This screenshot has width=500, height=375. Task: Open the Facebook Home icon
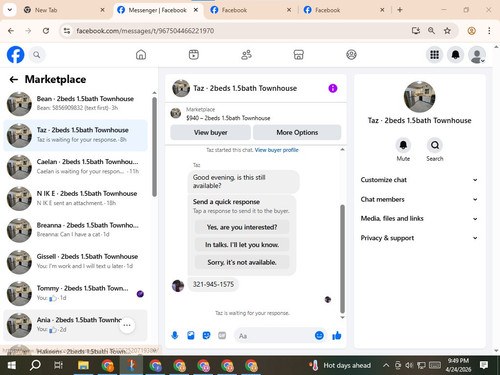(141, 55)
